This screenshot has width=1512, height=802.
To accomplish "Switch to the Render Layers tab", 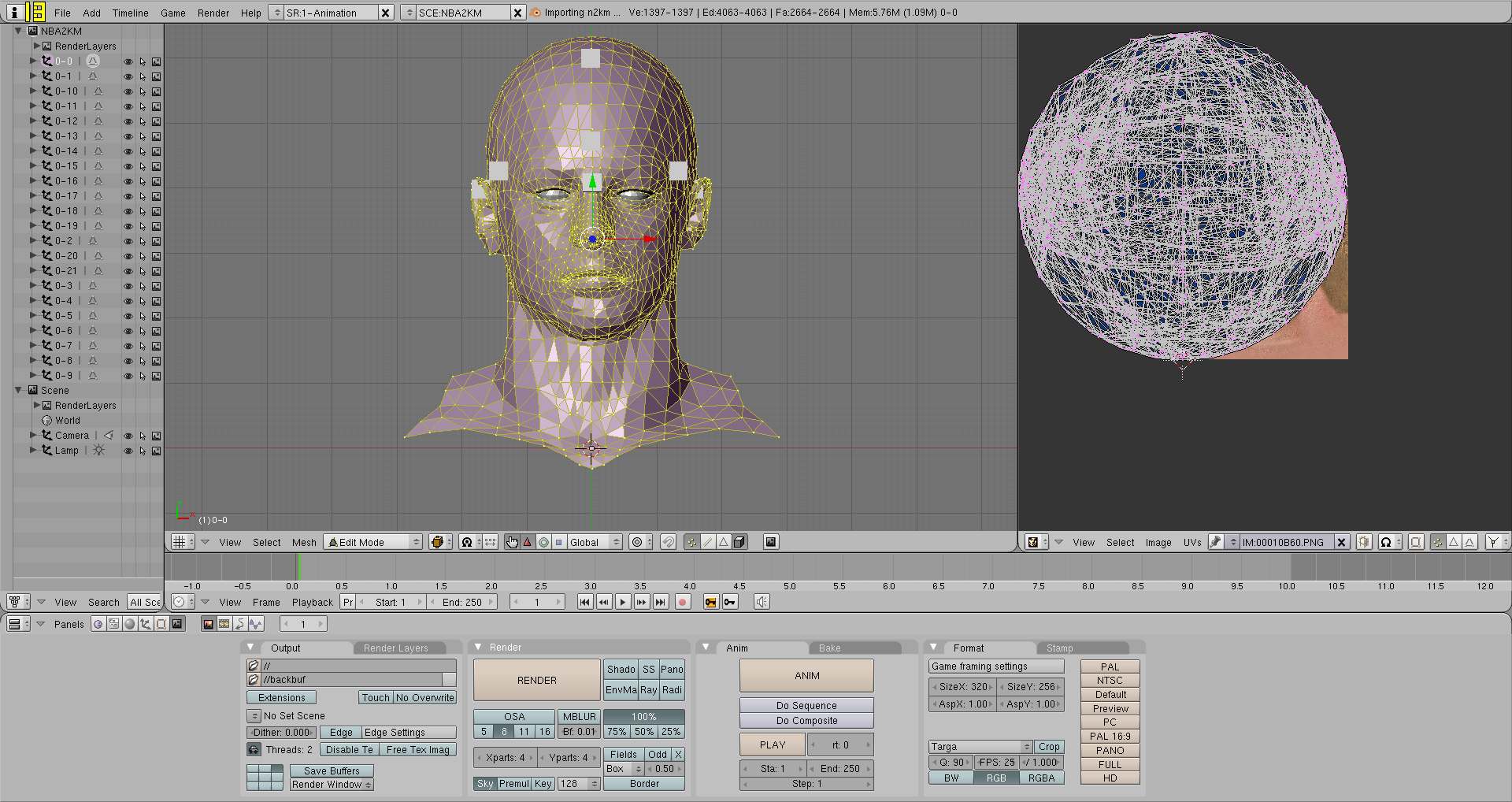I will point(396,648).
